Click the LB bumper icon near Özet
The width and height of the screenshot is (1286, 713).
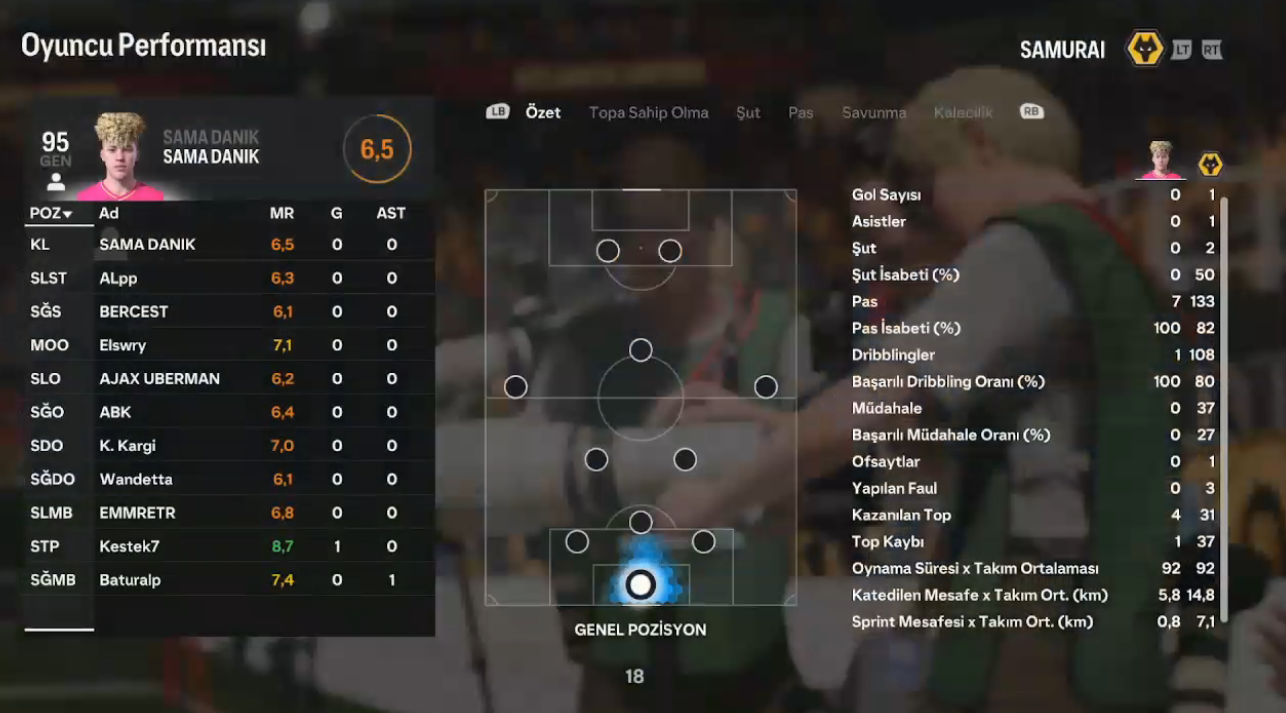[498, 112]
